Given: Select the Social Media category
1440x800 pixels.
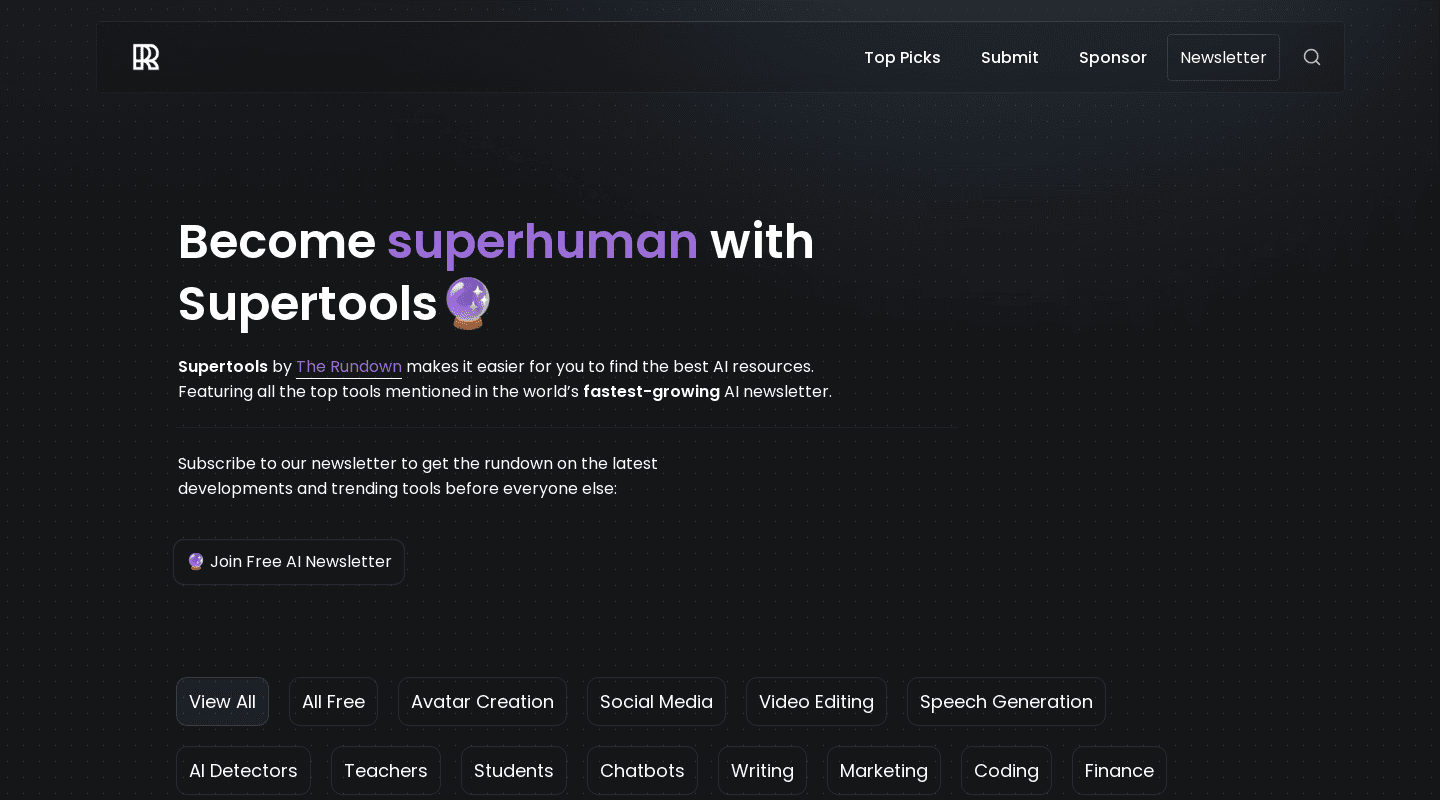Looking at the screenshot, I should 656,702.
